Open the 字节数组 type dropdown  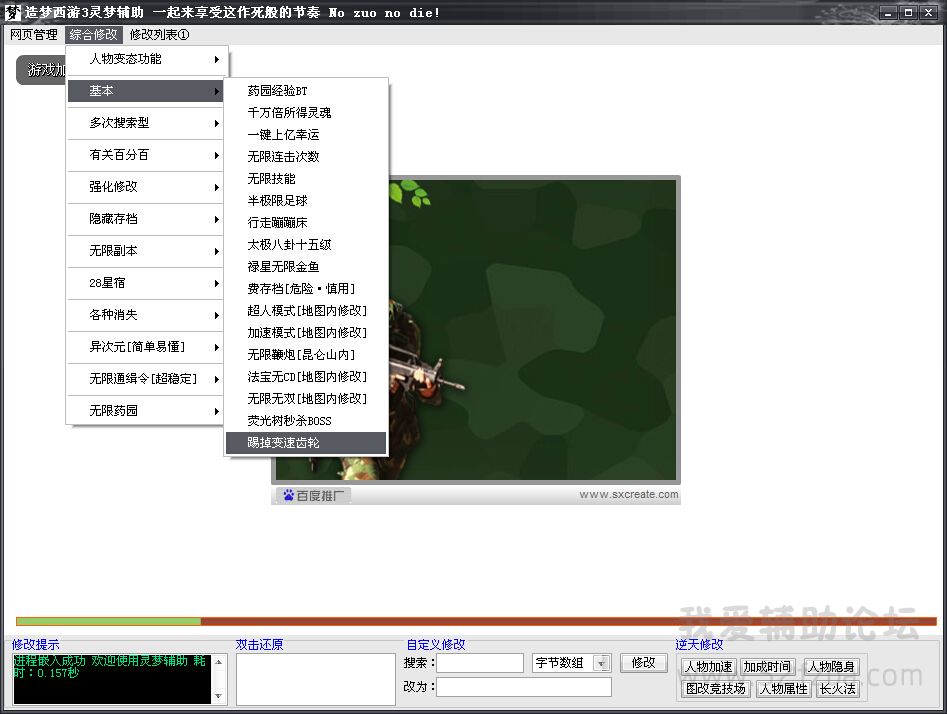[601, 663]
